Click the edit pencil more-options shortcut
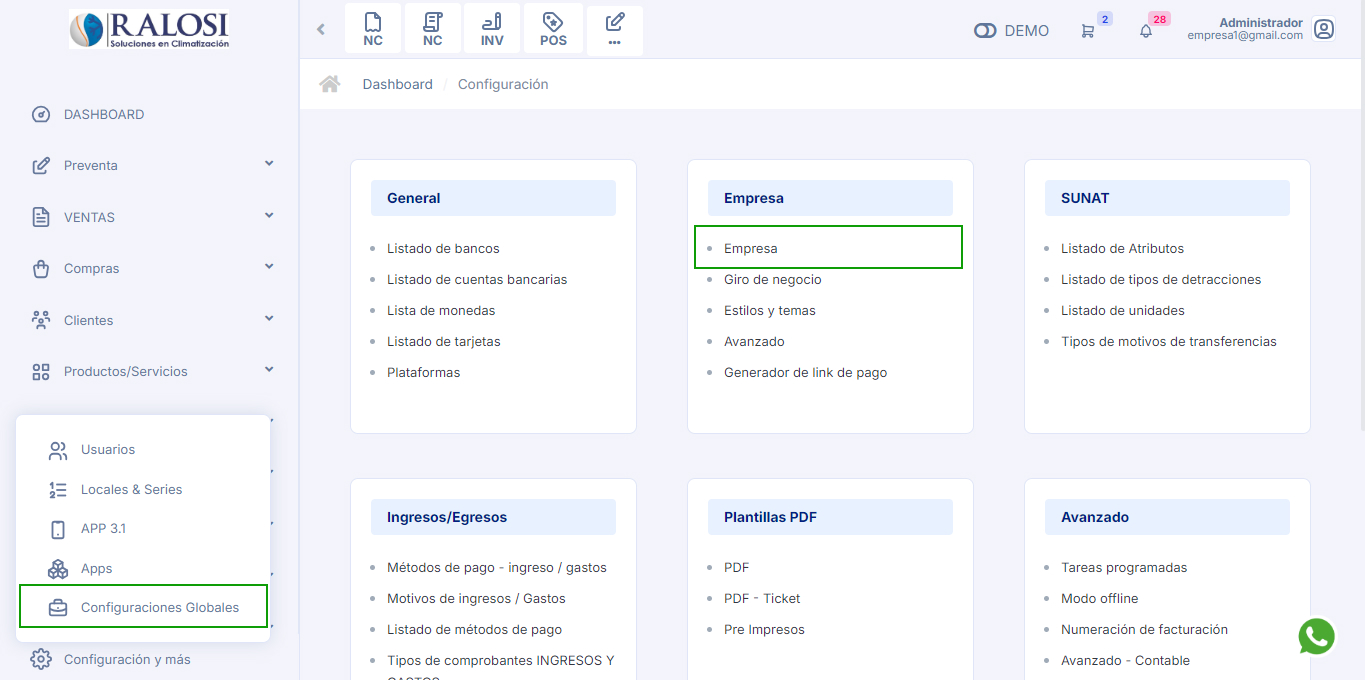Viewport: 1365px width, 680px height. 614,30
